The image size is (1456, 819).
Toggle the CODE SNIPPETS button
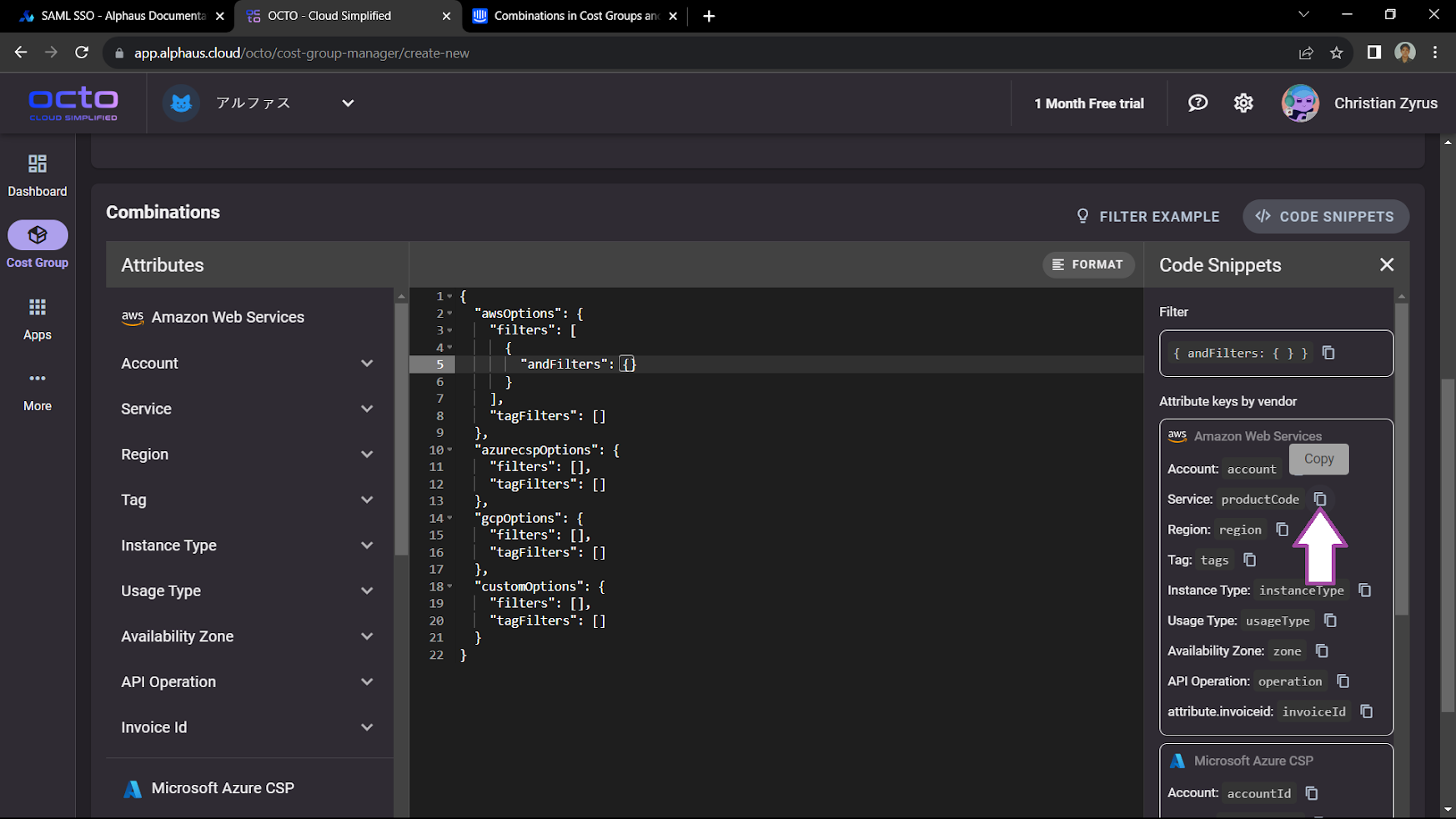pyautogui.click(x=1325, y=216)
